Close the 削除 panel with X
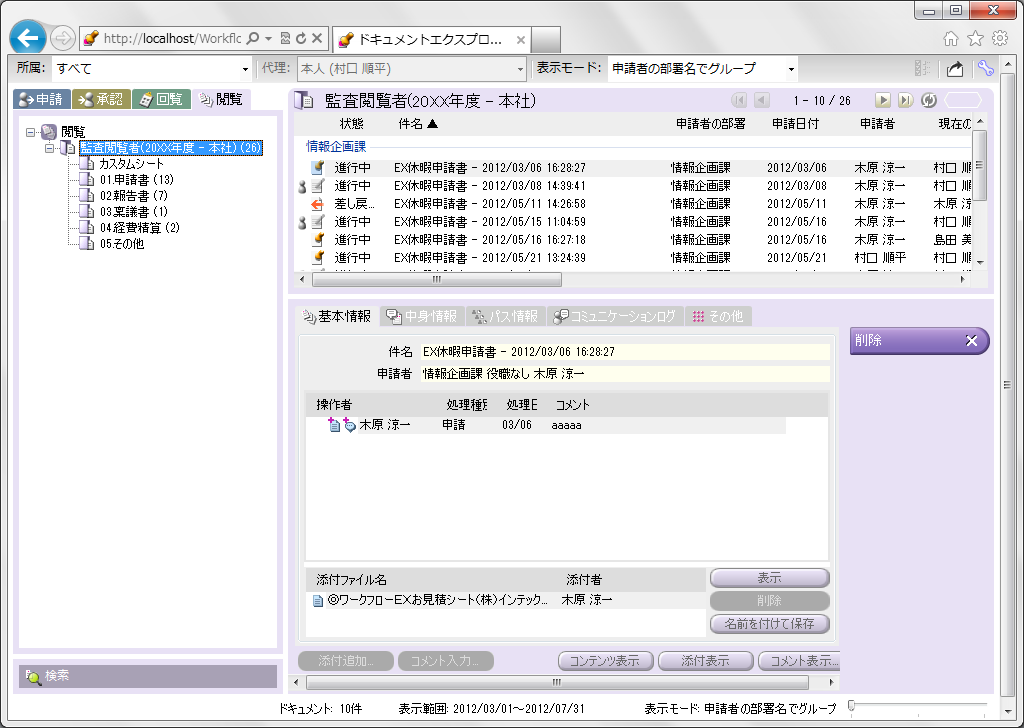Screen dimensions: 1024x728 [x=971, y=341]
